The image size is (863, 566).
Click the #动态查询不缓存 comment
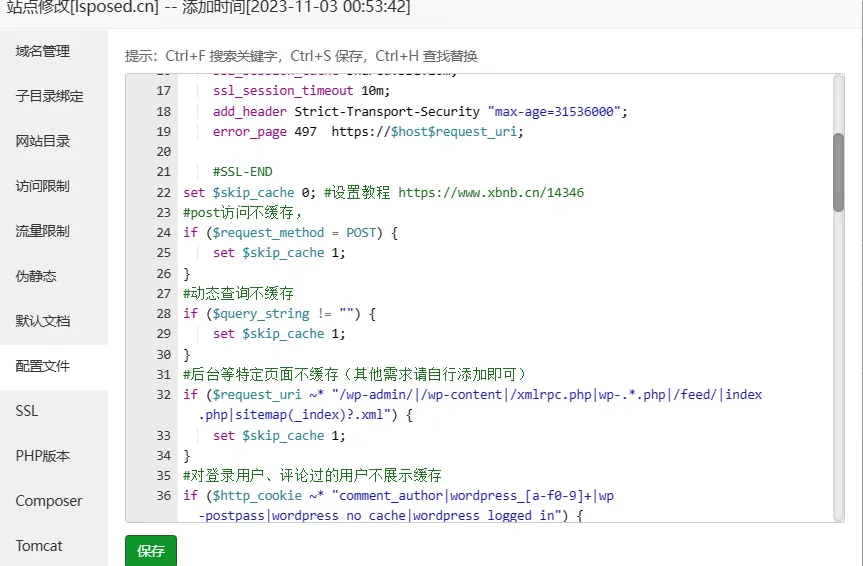point(238,293)
